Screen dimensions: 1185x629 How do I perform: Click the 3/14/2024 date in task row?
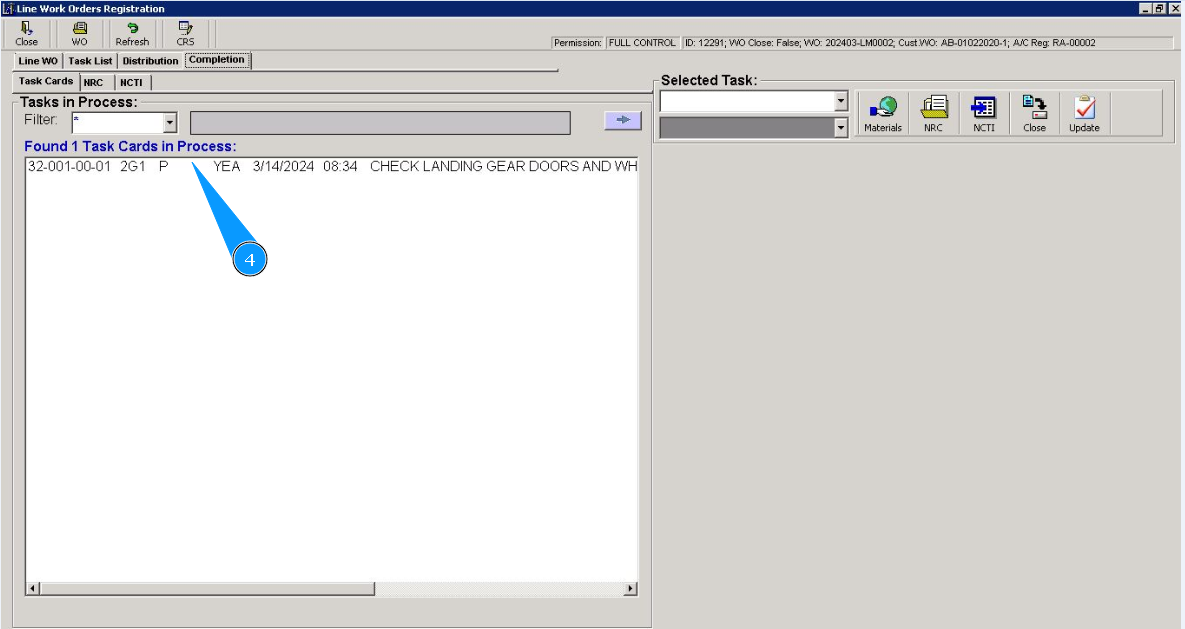click(x=283, y=166)
